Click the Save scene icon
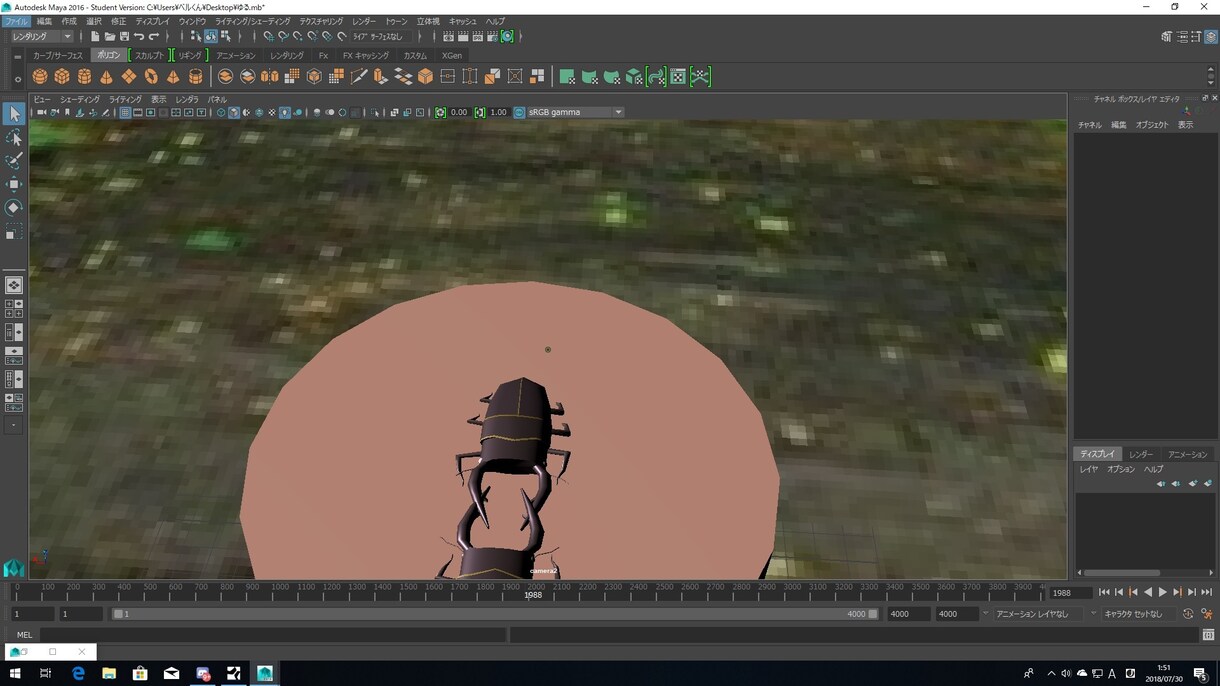The image size is (1220, 686). [x=124, y=37]
